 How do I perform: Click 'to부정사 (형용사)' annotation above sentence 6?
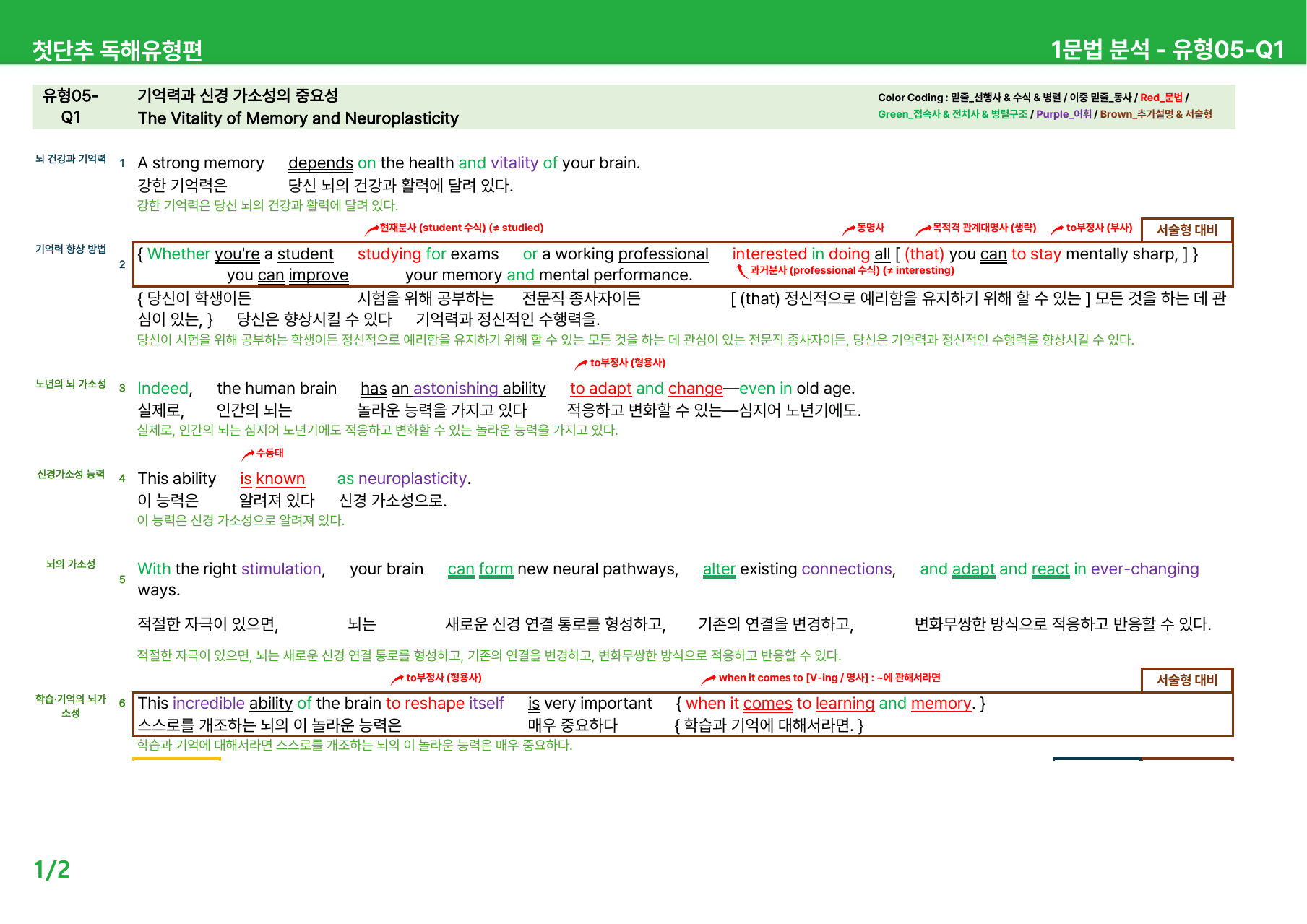click(x=444, y=678)
